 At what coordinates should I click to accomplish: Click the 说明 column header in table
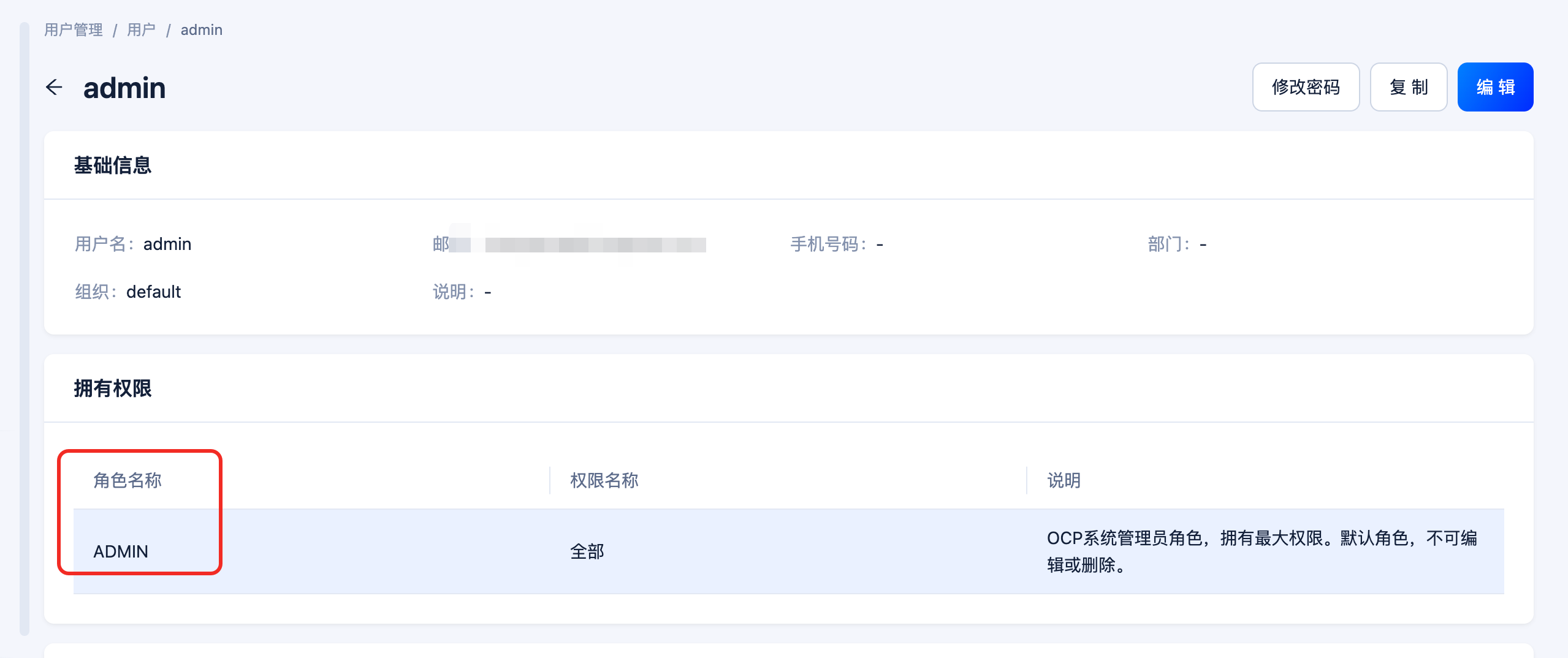point(1064,480)
